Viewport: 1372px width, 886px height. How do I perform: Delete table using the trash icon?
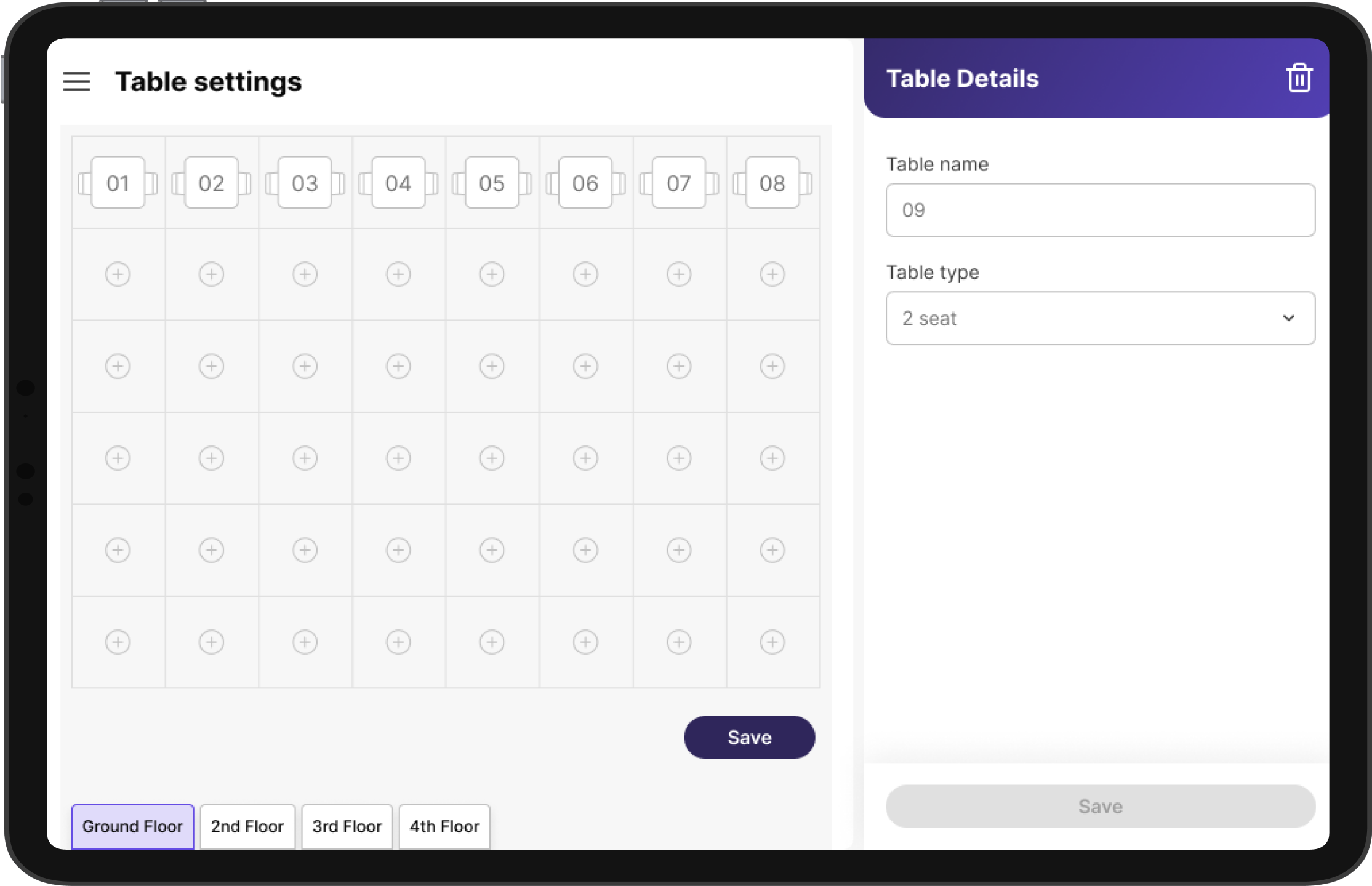pyautogui.click(x=1299, y=79)
